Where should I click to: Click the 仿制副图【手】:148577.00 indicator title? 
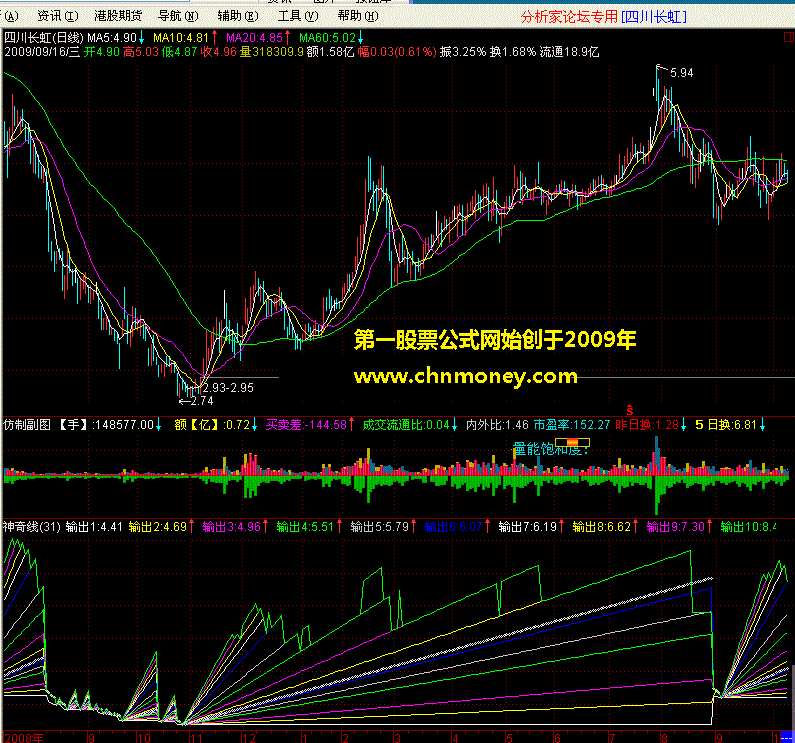point(79,424)
